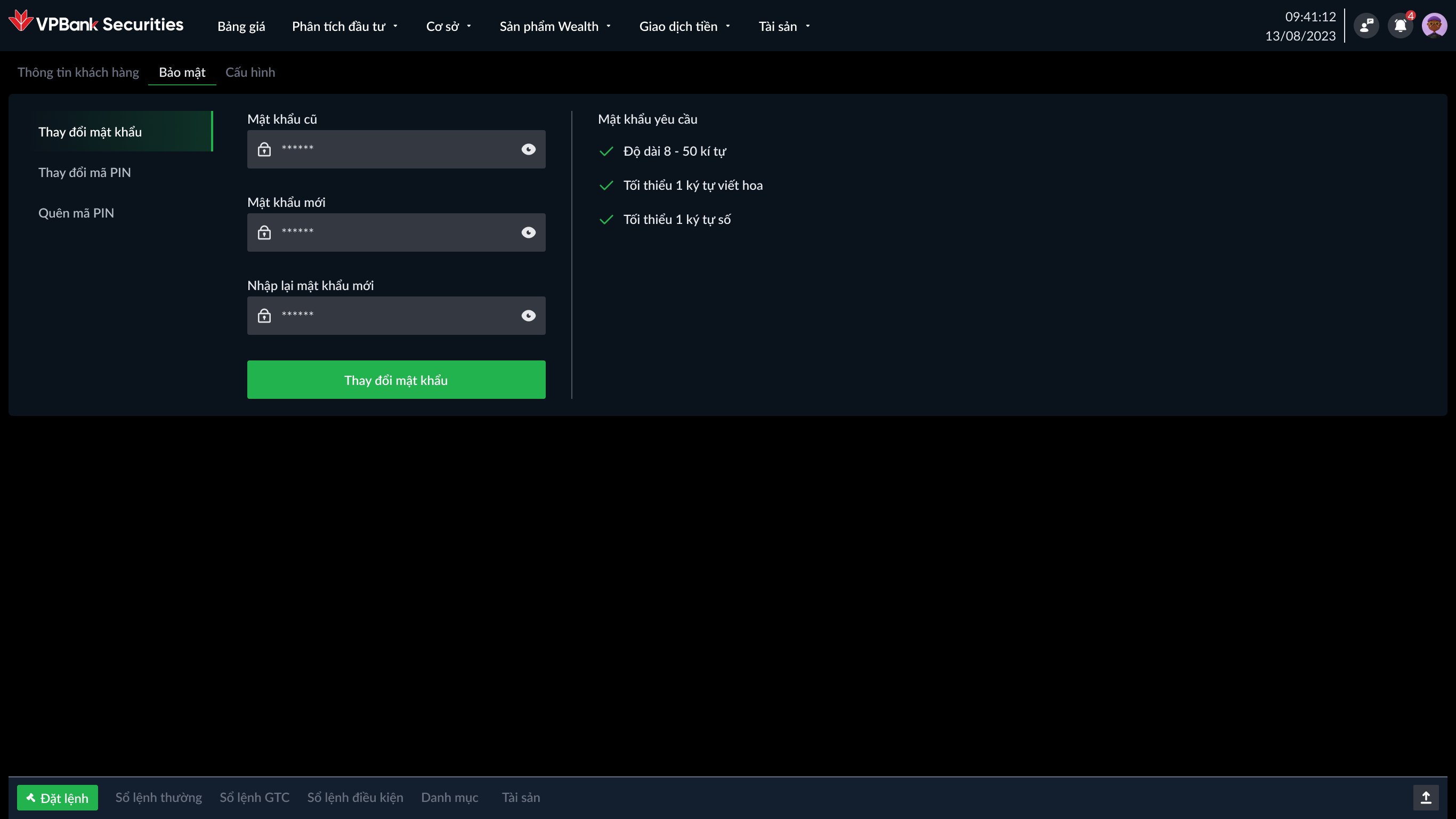The height and width of the screenshot is (819, 1456).
Task: Toggle visibility of new password
Action: [x=529, y=232]
